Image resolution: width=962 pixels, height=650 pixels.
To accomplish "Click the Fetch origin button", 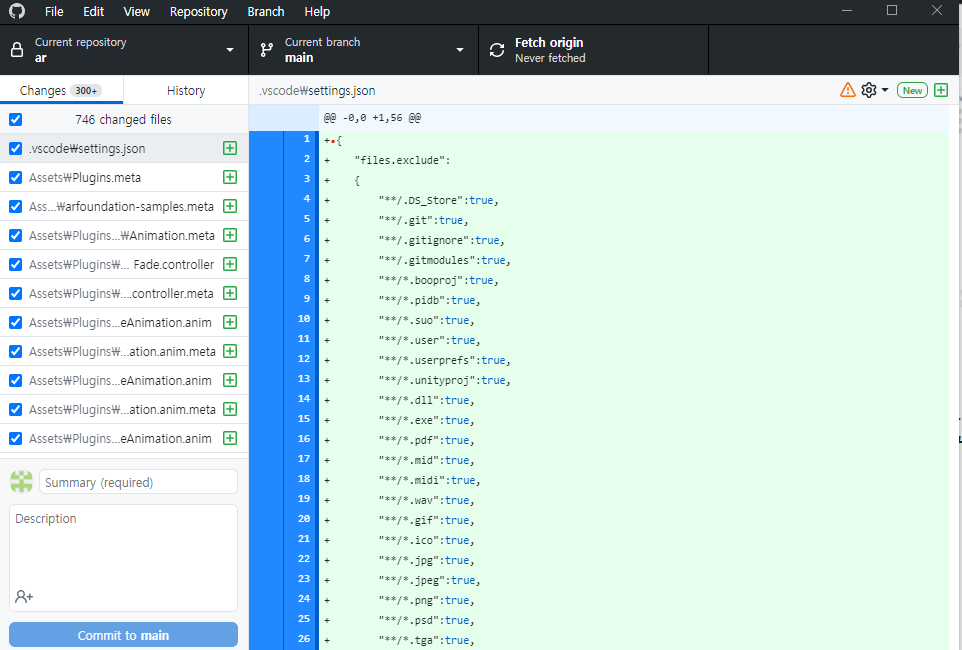I will pos(593,50).
